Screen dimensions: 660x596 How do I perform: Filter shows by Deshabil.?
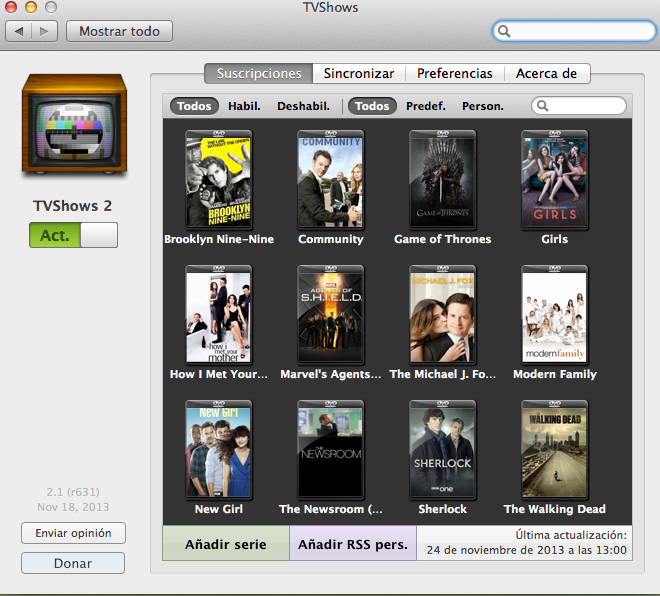303,106
